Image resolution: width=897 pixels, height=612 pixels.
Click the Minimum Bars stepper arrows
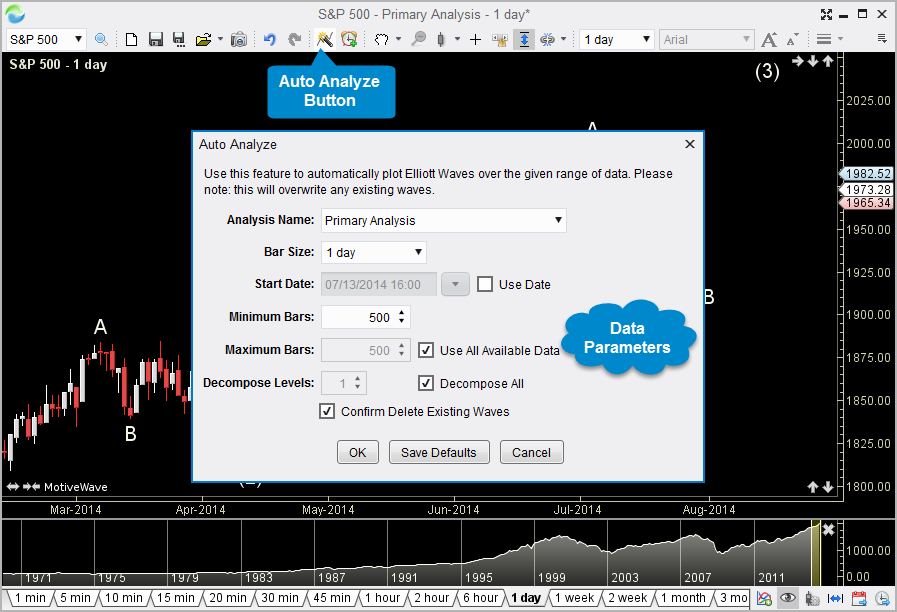tap(402, 317)
